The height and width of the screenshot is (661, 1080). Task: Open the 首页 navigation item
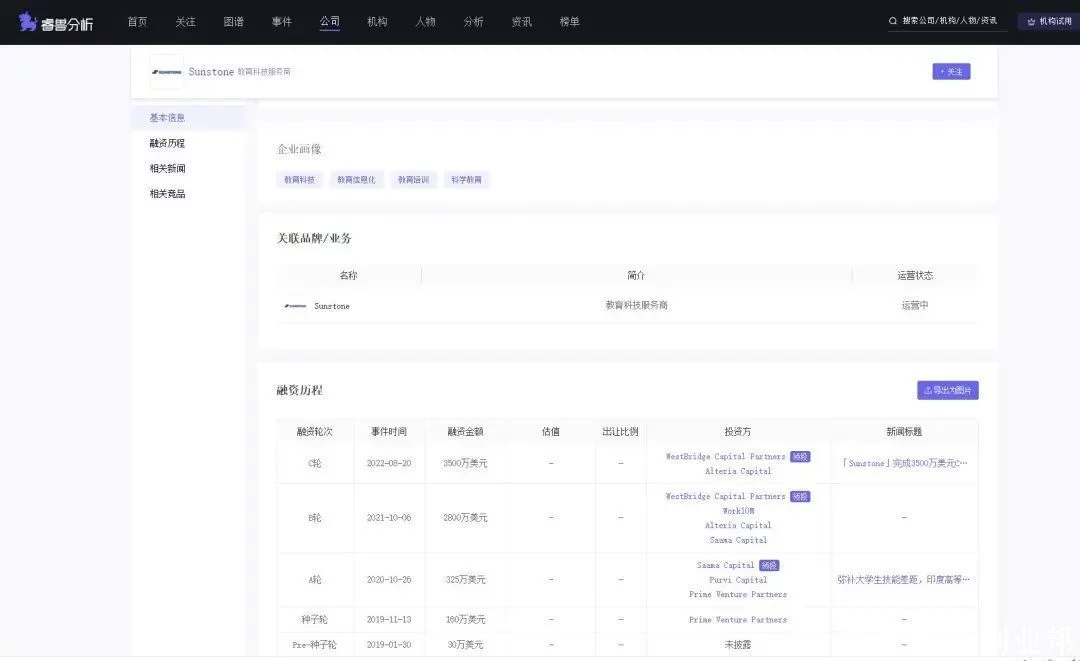click(138, 22)
